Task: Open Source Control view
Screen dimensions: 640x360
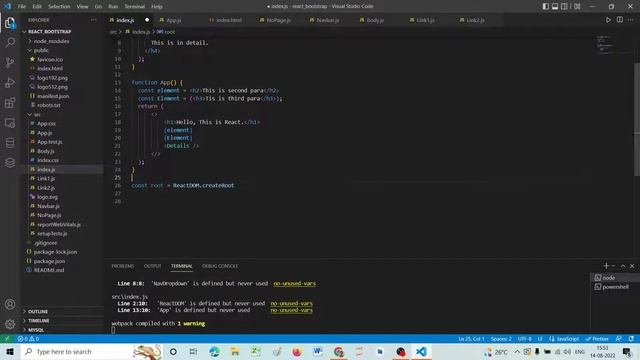Action: pos(10,62)
